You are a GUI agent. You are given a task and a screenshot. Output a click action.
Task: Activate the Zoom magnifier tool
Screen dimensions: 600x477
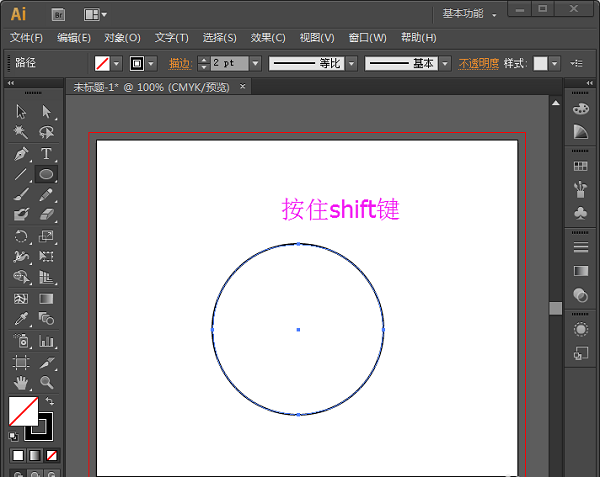click(46, 382)
